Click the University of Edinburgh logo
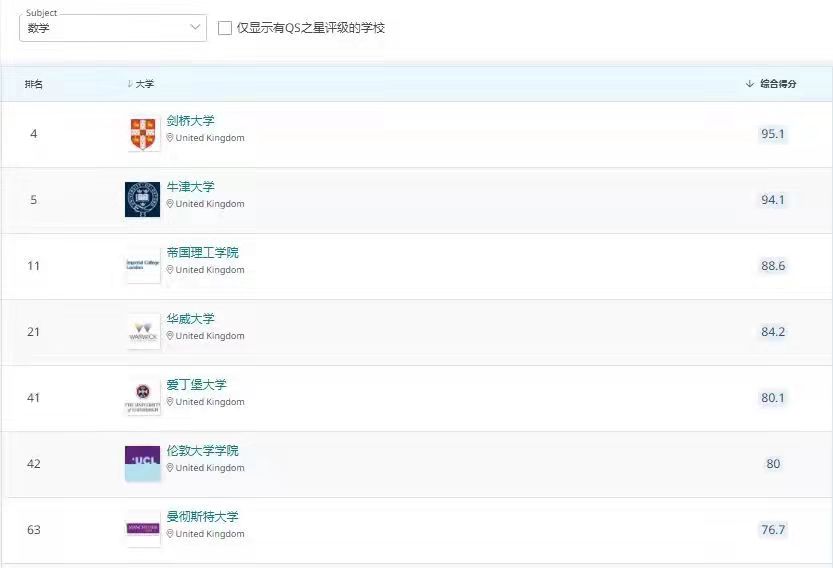833x568 pixels. [142, 397]
